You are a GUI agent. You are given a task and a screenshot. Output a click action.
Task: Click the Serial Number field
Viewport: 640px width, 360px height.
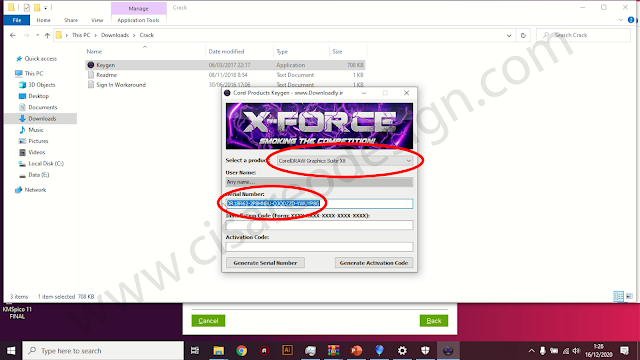(x=319, y=203)
